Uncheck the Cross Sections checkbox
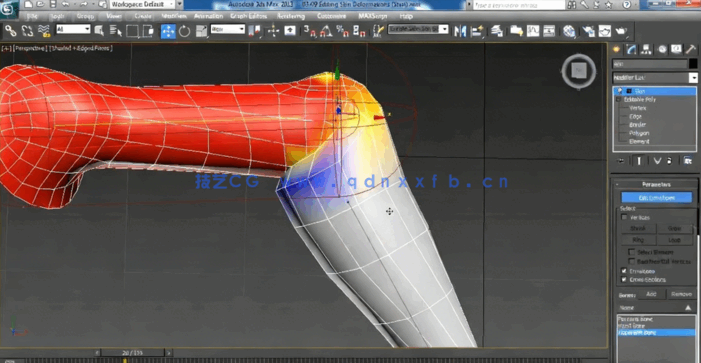 pos(624,280)
